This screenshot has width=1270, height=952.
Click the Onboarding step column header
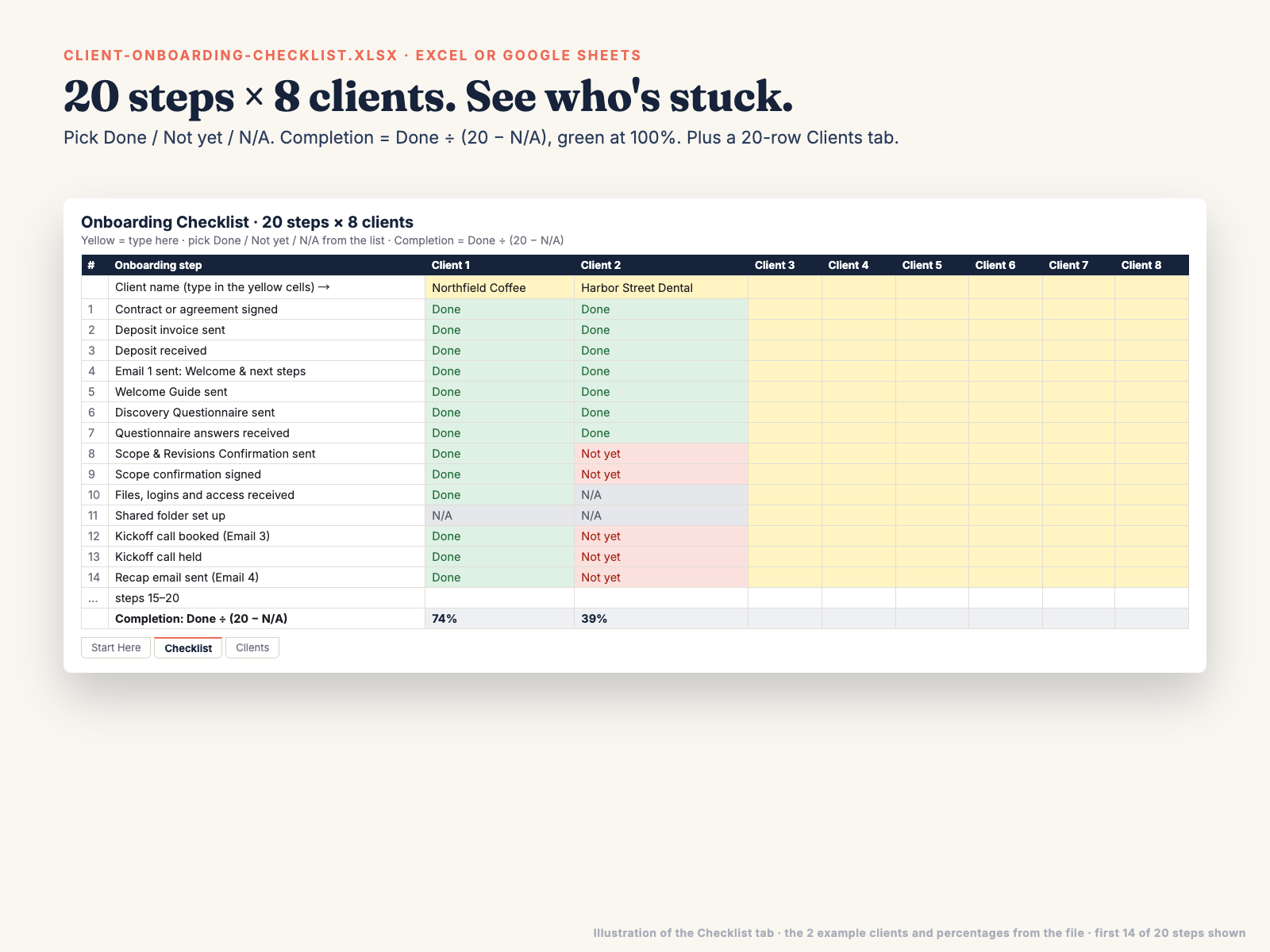[x=267, y=265]
